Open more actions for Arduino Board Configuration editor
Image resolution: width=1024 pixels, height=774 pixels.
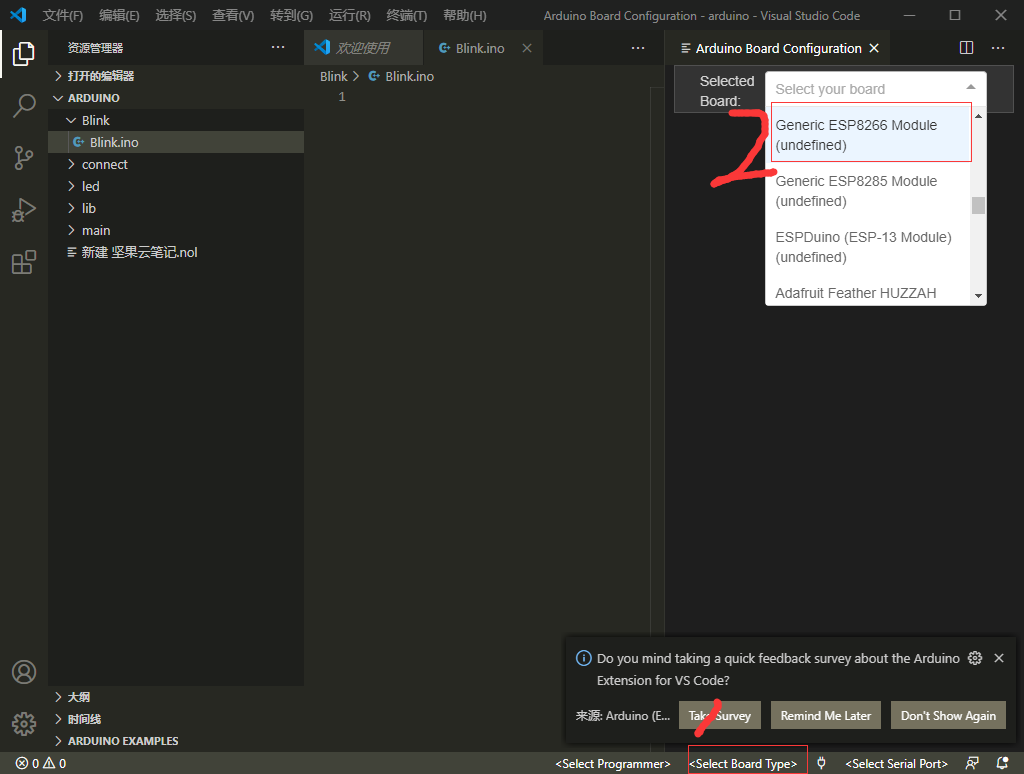click(x=998, y=48)
